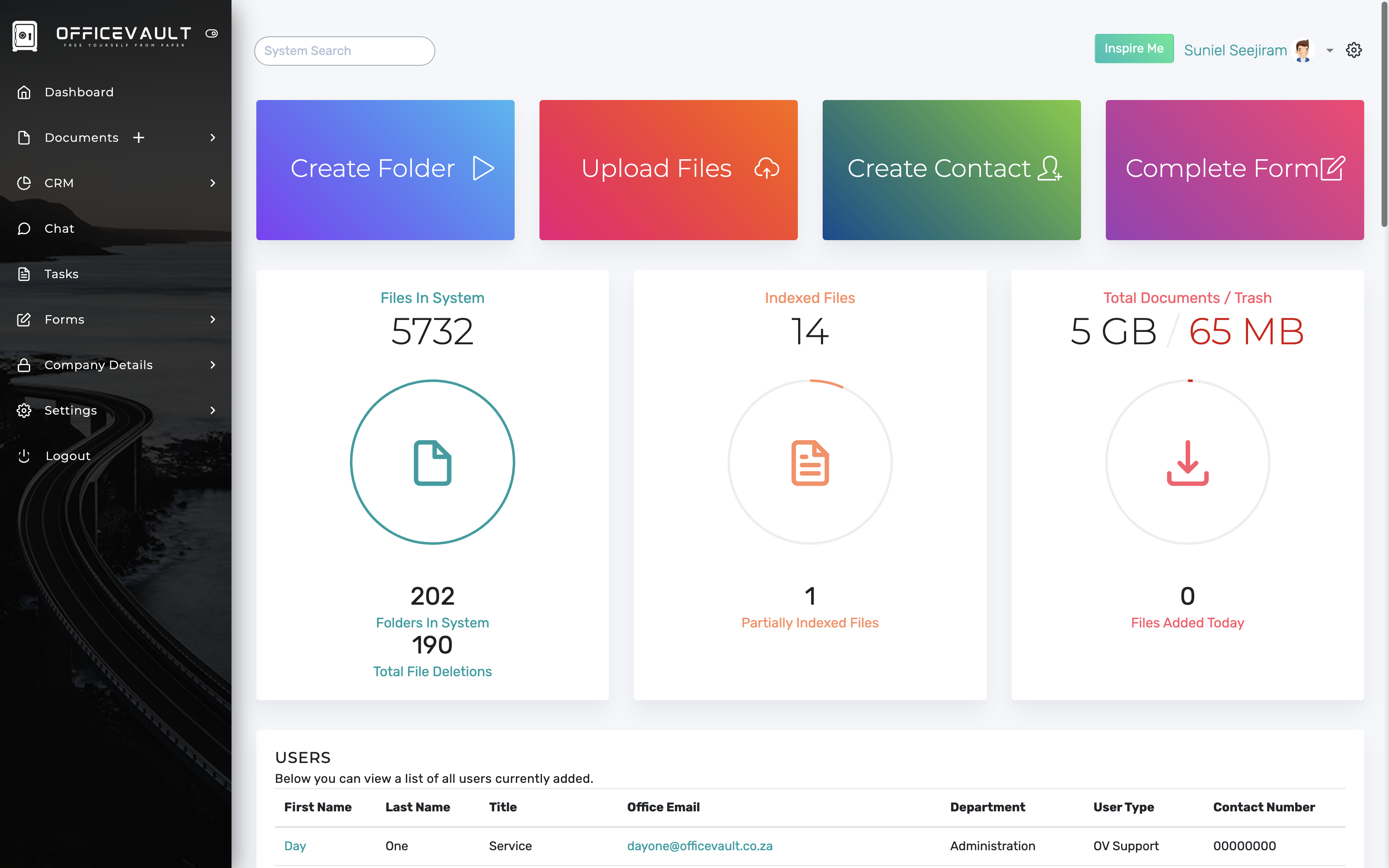Click the Inspire Me button
Image resolution: width=1389 pixels, height=868 pixels.
pos(1134,48)
